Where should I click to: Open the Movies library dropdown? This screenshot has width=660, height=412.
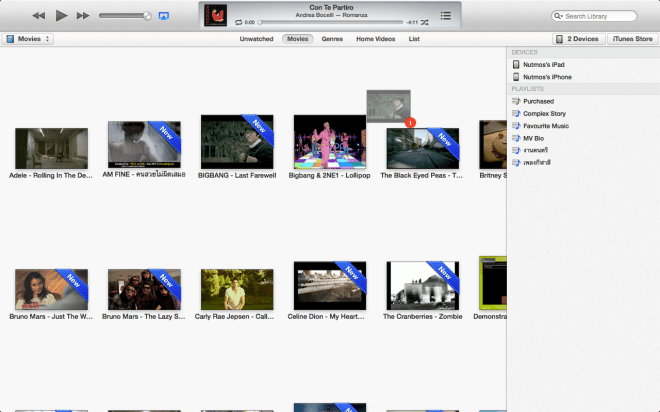point(28,39)
